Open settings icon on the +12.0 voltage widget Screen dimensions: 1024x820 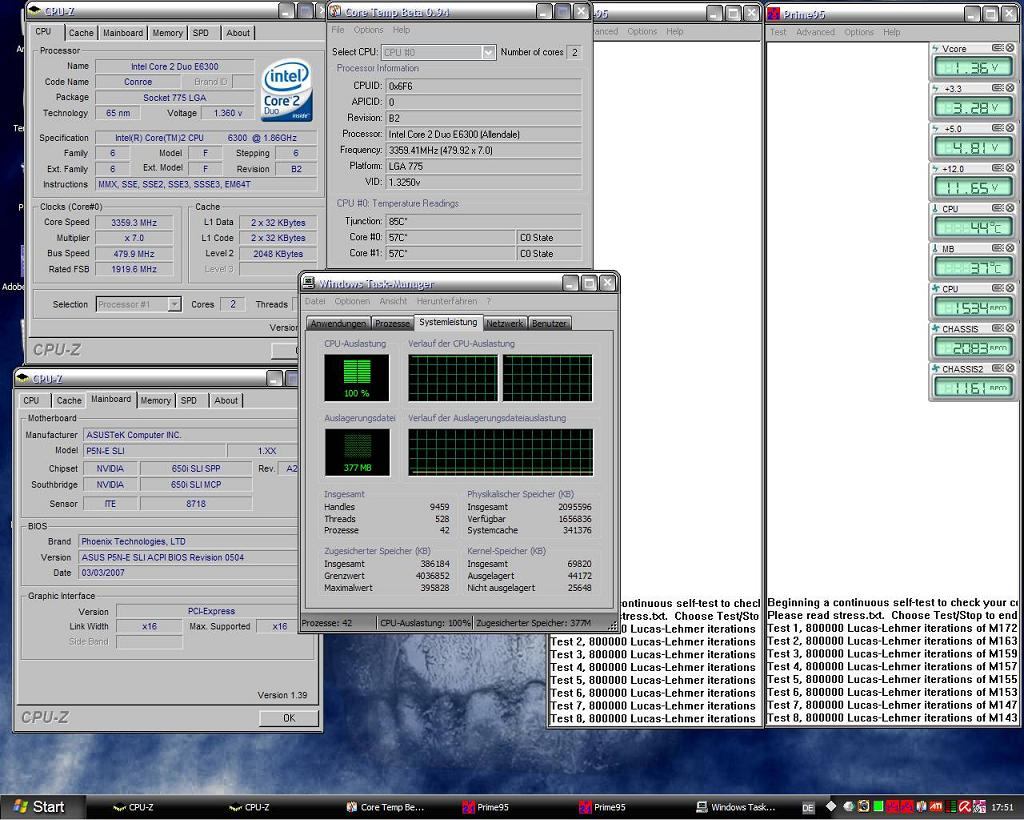coord(997,168)
